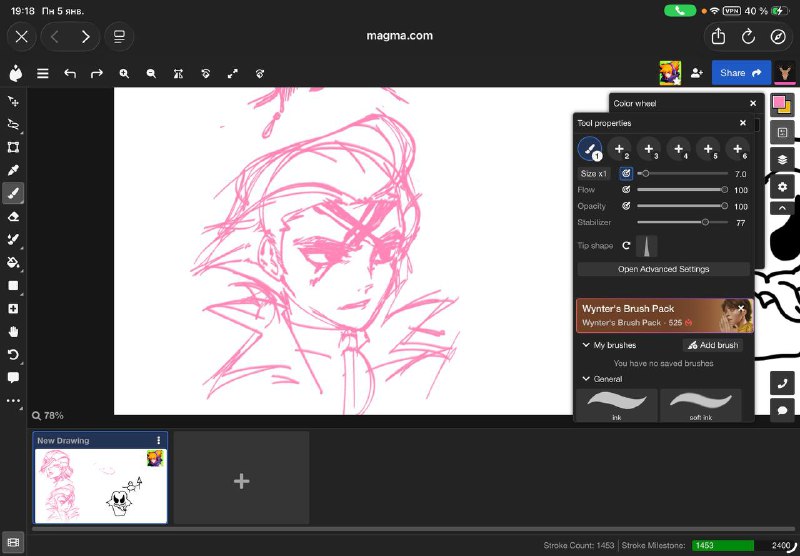This screenshot has width=800, height=556.
Task: Click the Share button
Action: [x=741, y=73]
